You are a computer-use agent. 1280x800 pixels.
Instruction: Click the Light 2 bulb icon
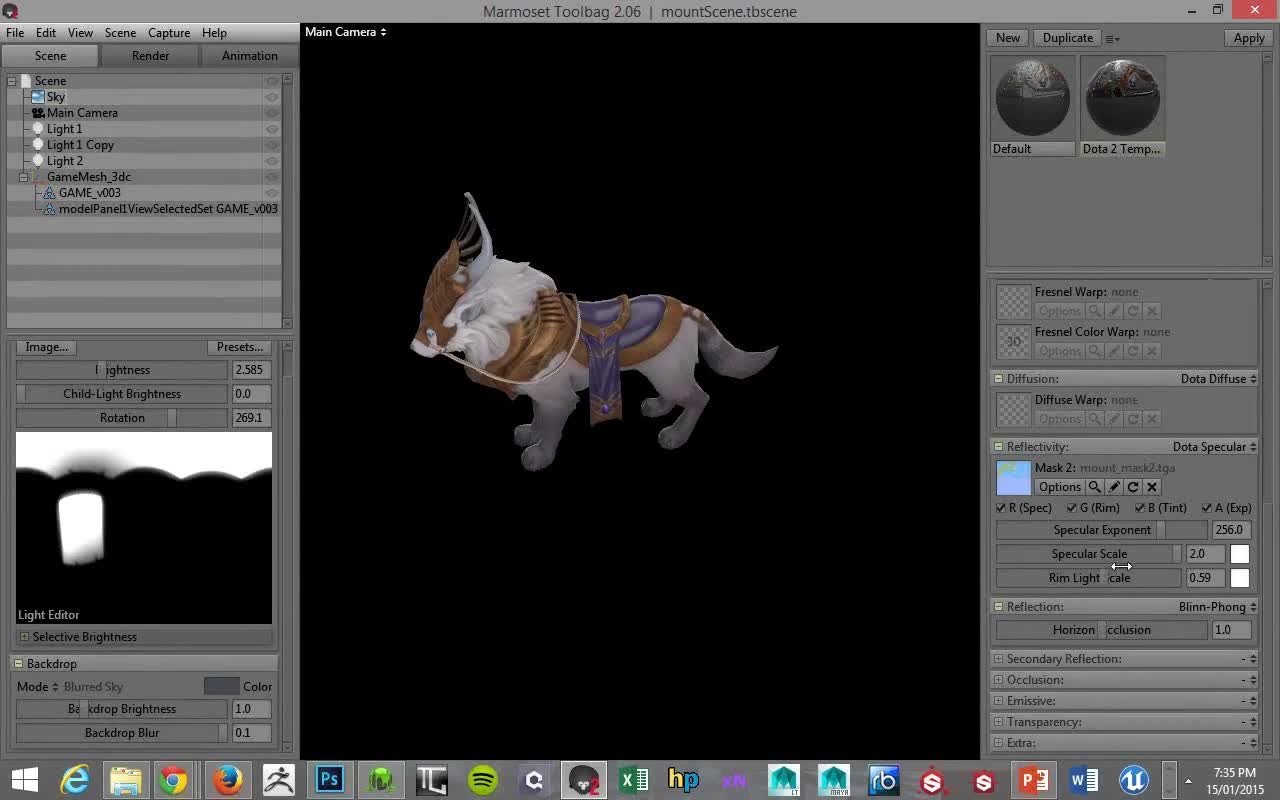pyautogui.click(x=38, y=161)
